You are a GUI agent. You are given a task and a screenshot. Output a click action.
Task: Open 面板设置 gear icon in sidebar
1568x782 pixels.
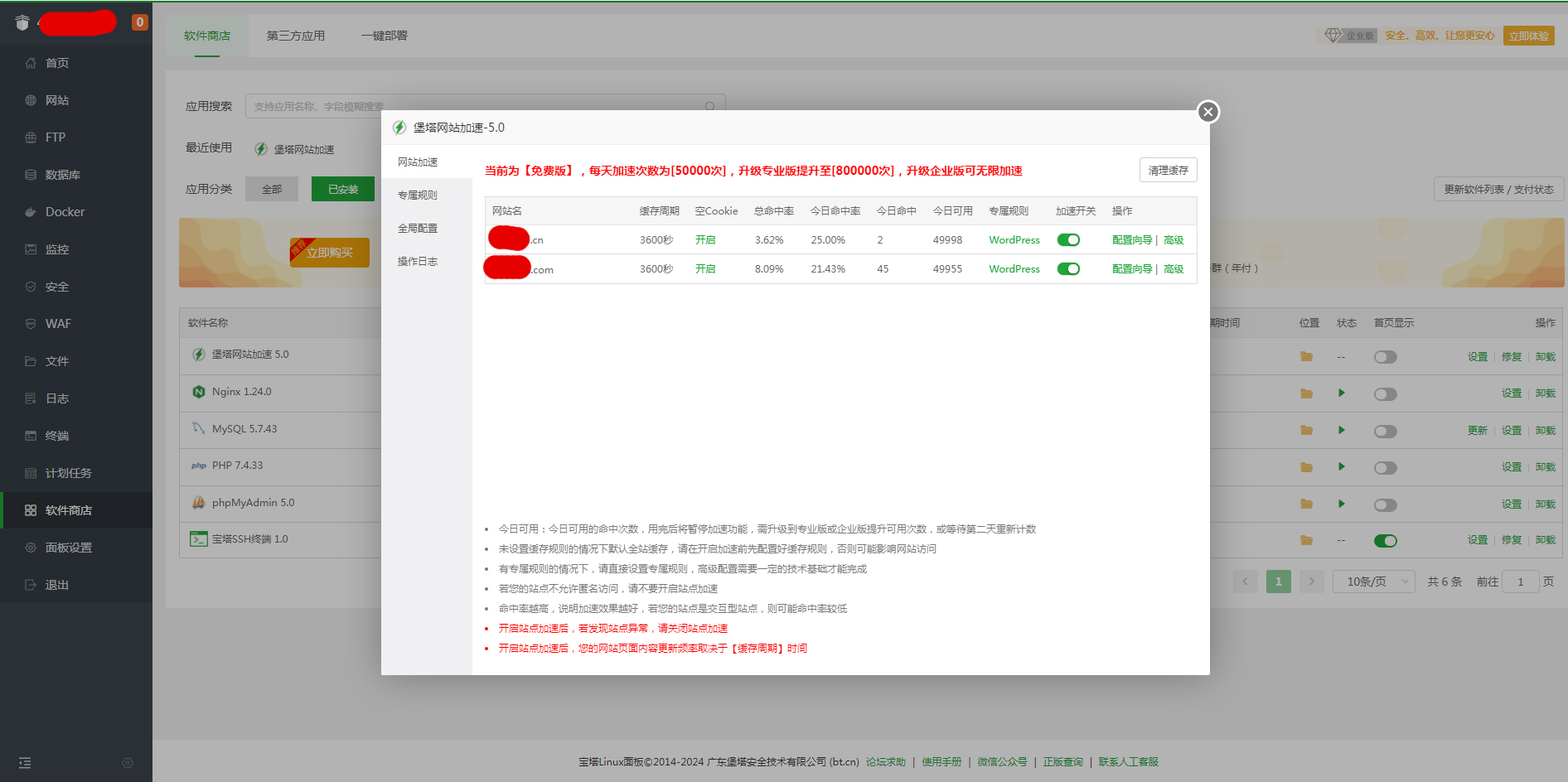pos(31,548)
